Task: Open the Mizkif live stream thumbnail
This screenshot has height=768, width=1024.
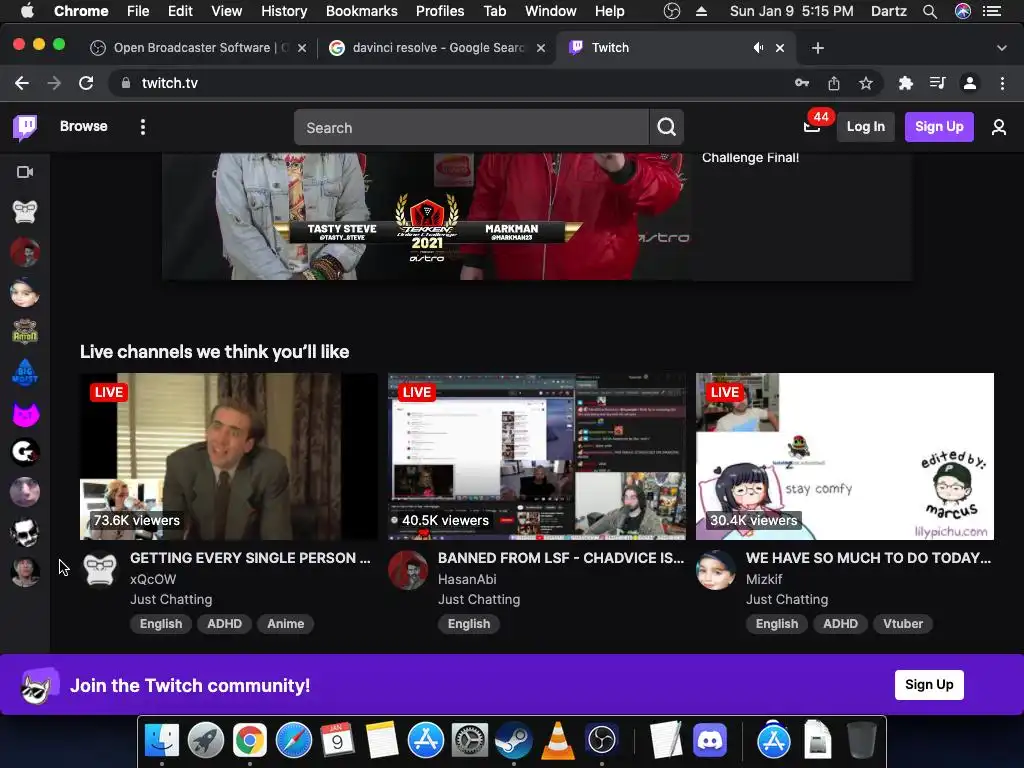Action: point(844,456)
